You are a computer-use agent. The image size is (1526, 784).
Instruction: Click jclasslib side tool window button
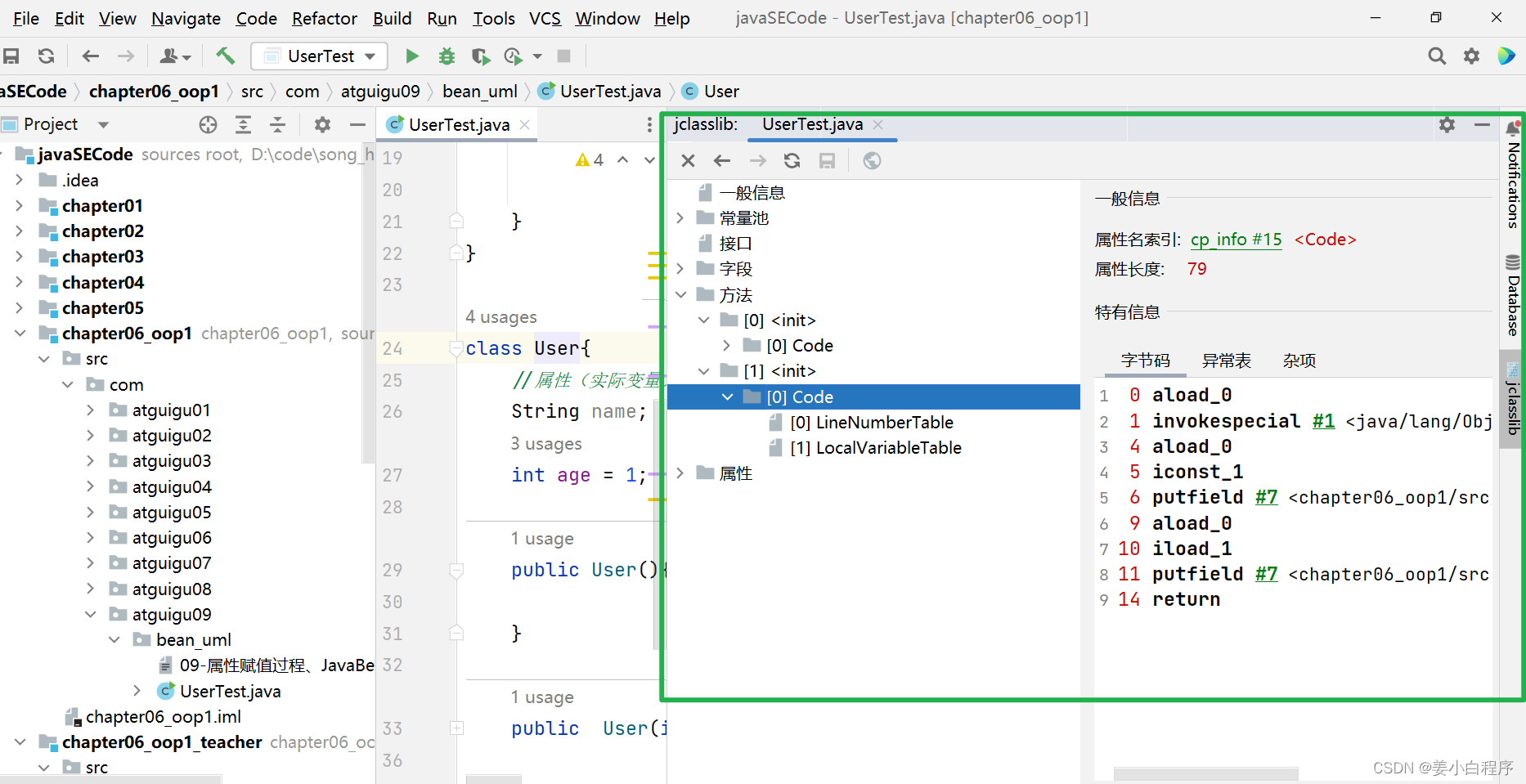pos(1513,397)
